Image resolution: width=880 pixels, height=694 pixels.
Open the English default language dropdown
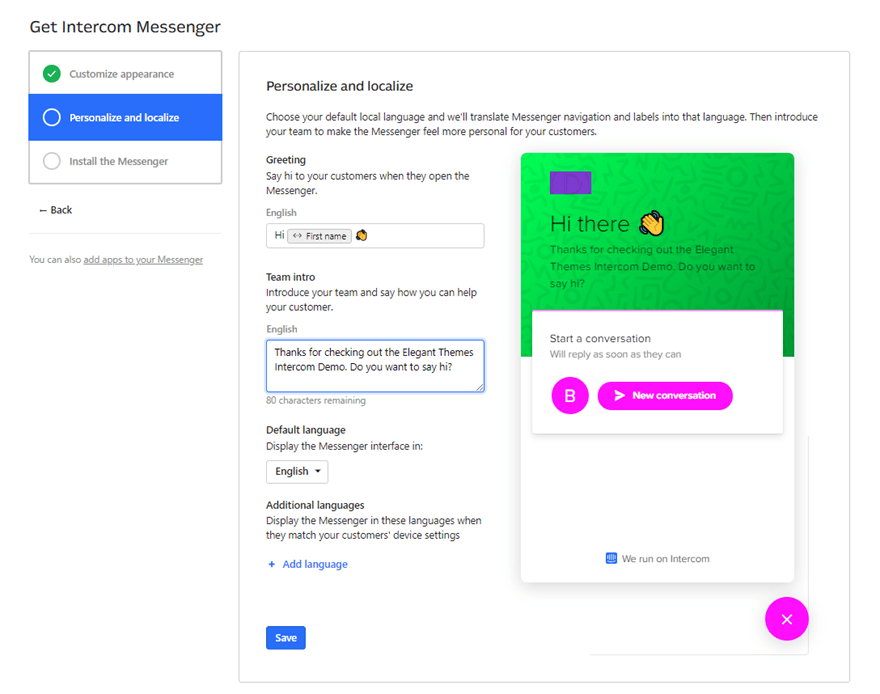pyautogui.click(x=297, y=470)
